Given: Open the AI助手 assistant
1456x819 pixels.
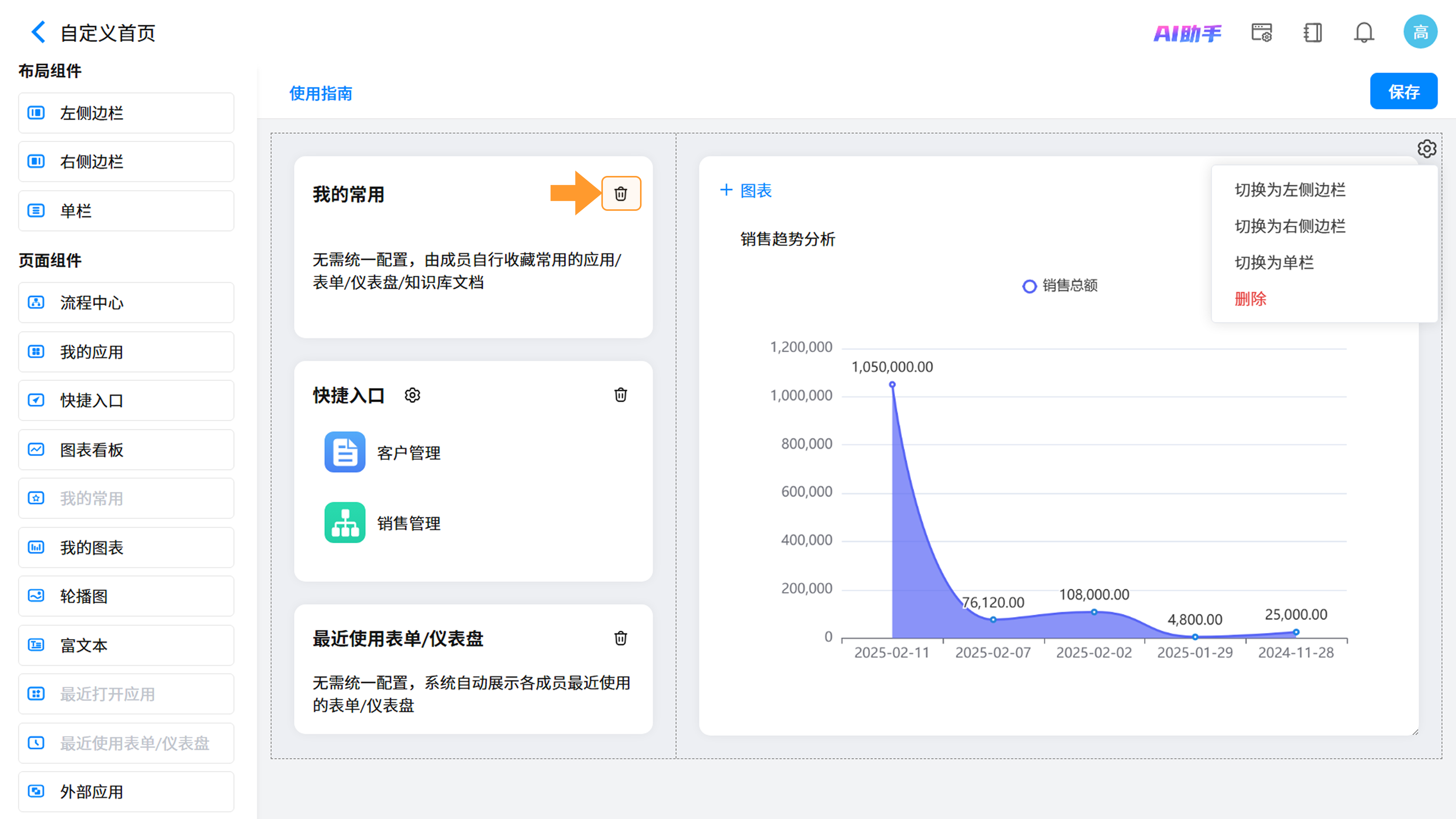Looking at the screenshot, I should (x=1187, y=33).
